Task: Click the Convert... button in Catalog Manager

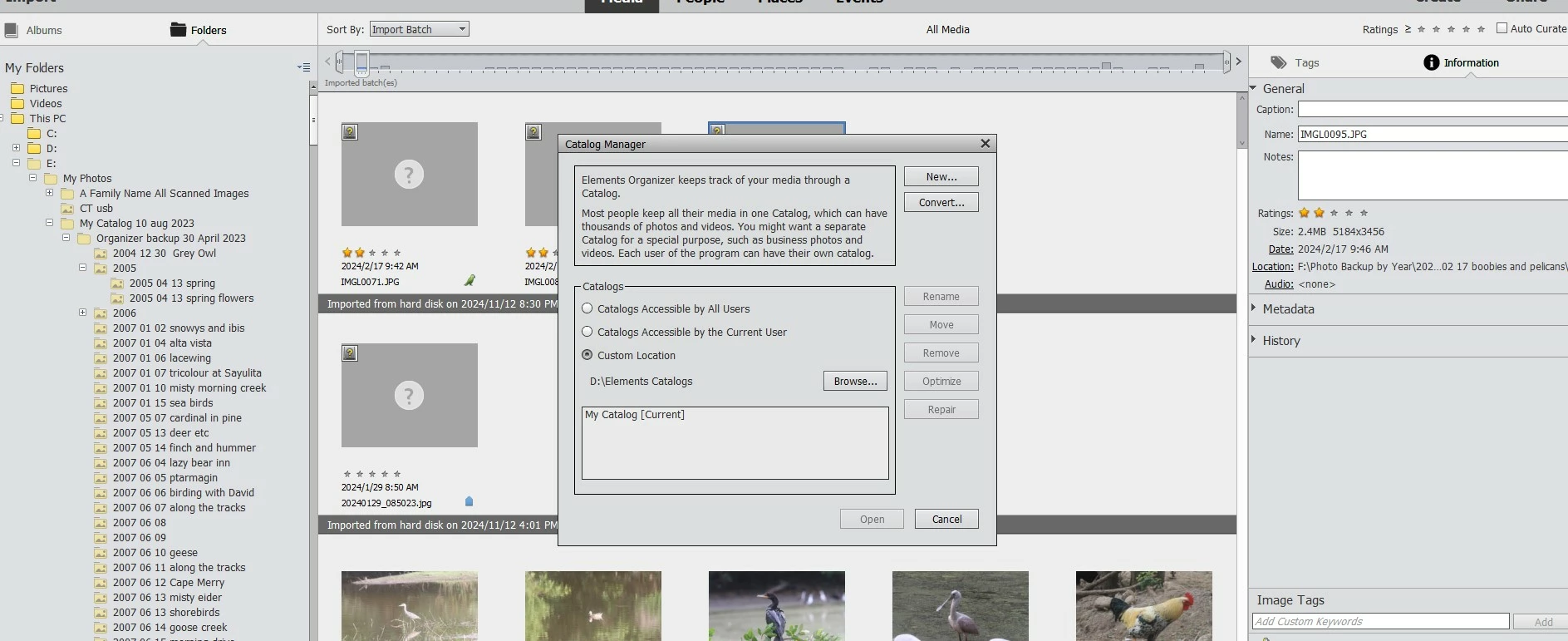Action: (941, 202)
